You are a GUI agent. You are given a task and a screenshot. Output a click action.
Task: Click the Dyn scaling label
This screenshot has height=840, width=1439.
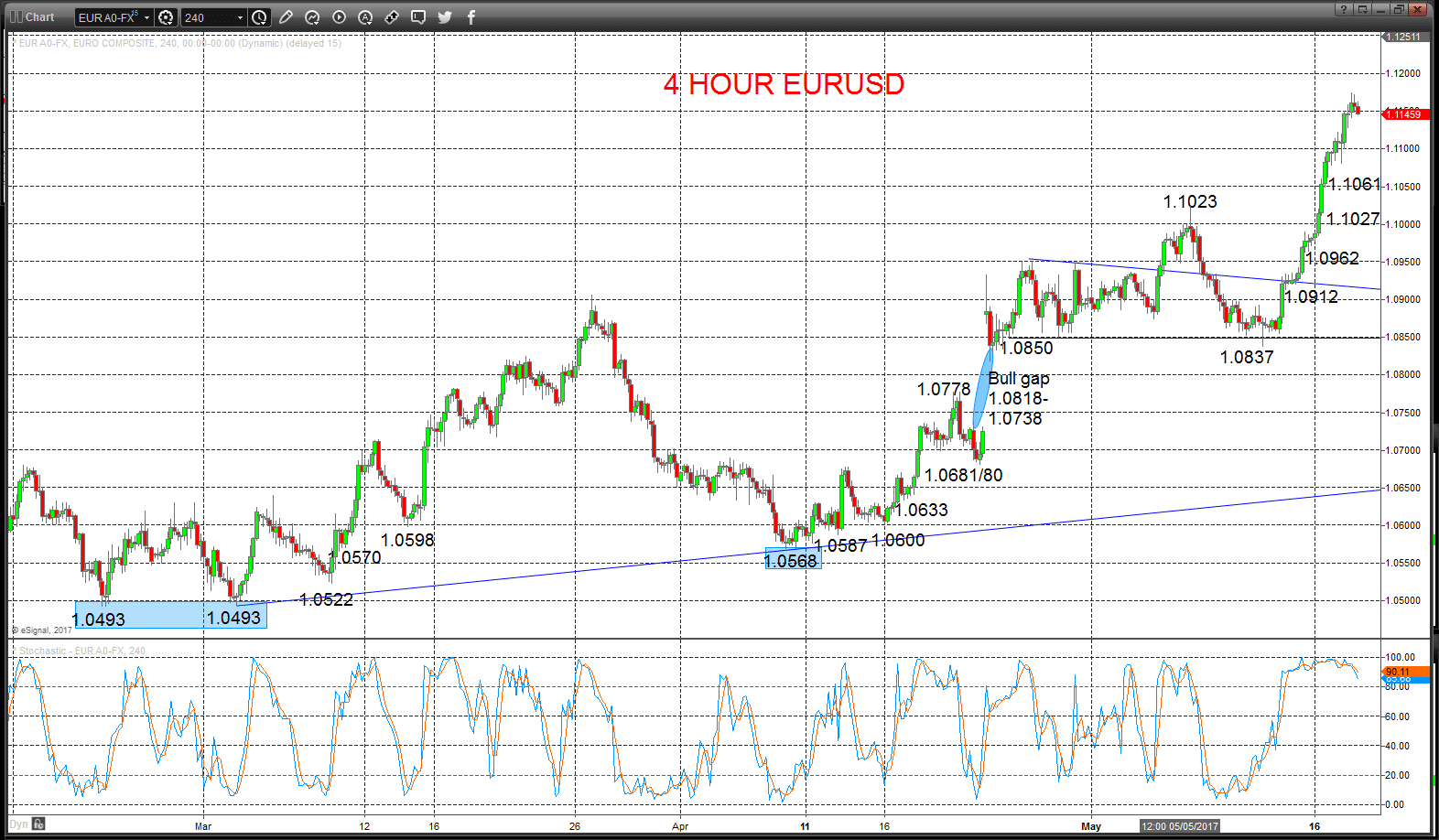click(19, 824)
